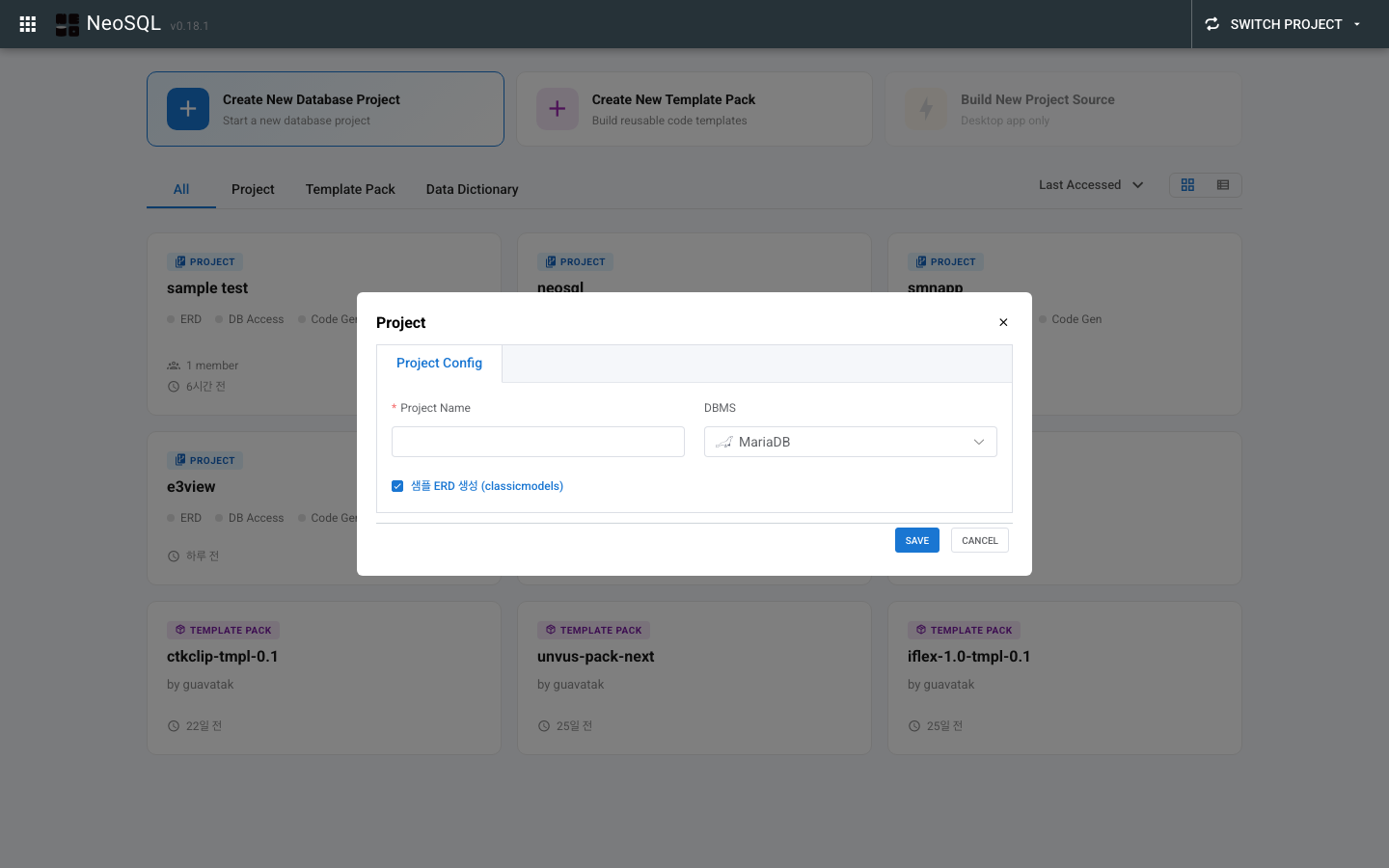Click the NeoSQL logo icon
The height and width of the screenshot is (868, 1389).
pos(67,23)
